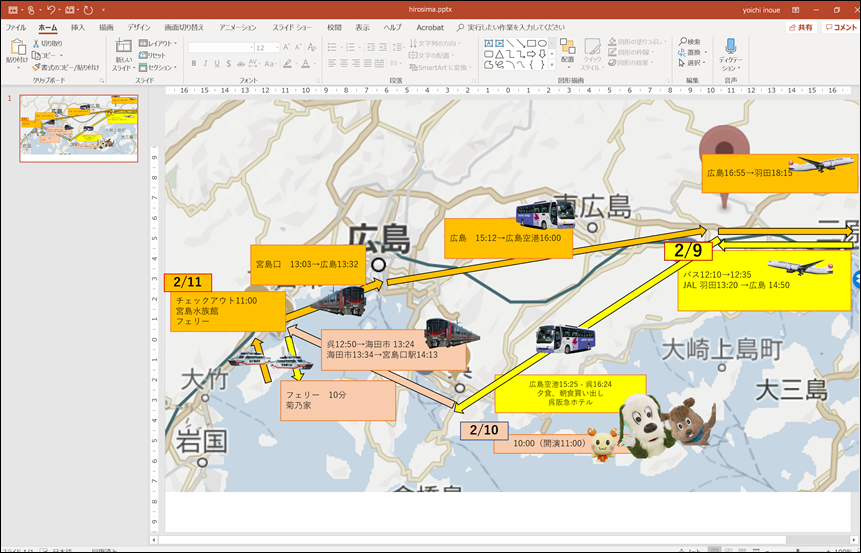Open the Font group dialog launcher

coord(320,81)
